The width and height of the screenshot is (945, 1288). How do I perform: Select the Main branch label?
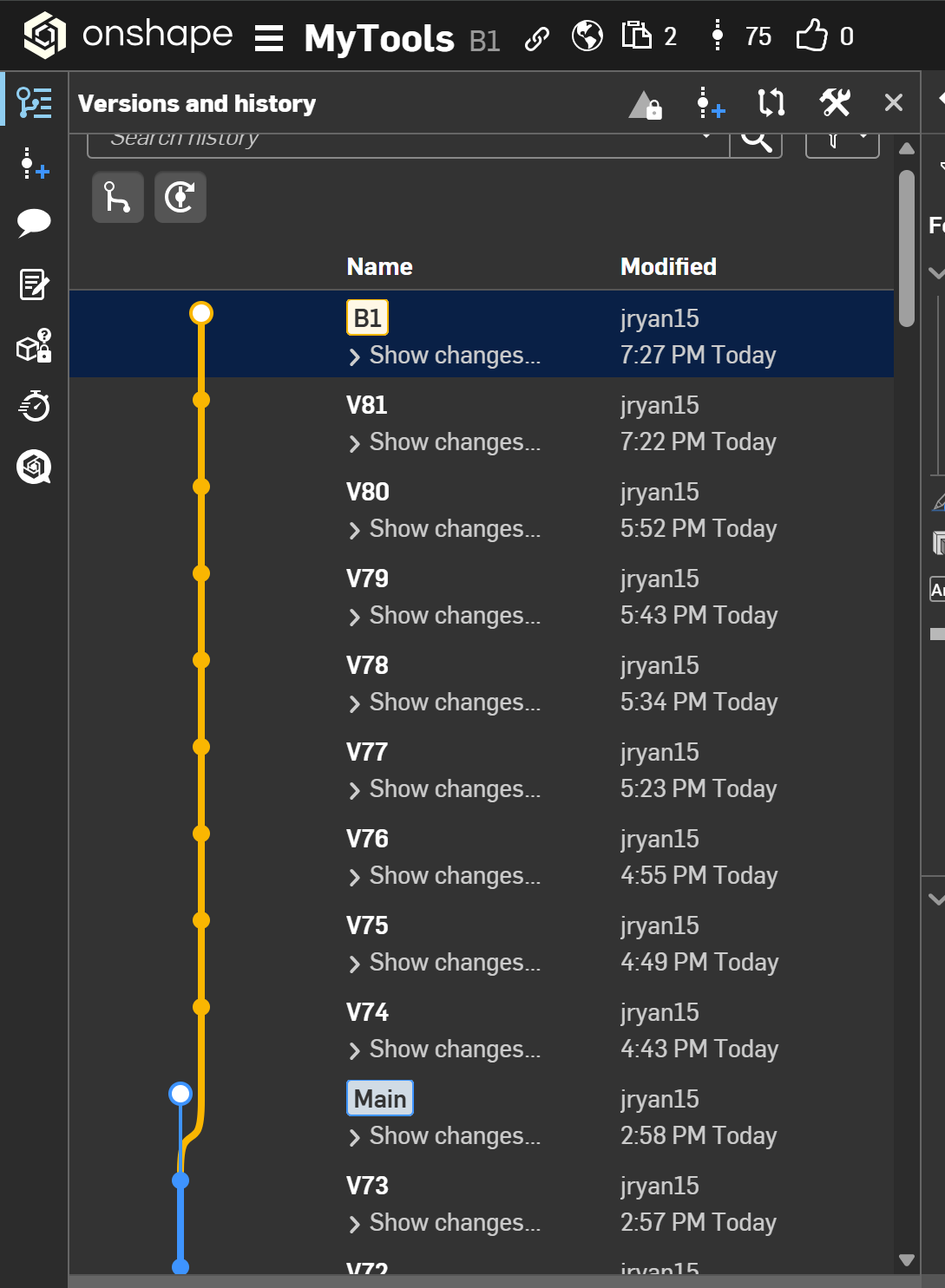[x=380, y=1099]
